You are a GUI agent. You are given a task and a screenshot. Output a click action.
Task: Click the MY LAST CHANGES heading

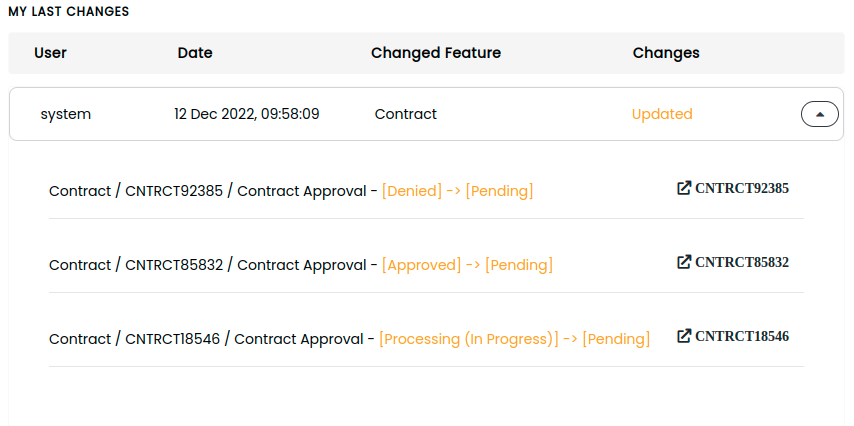click(69, 11)
